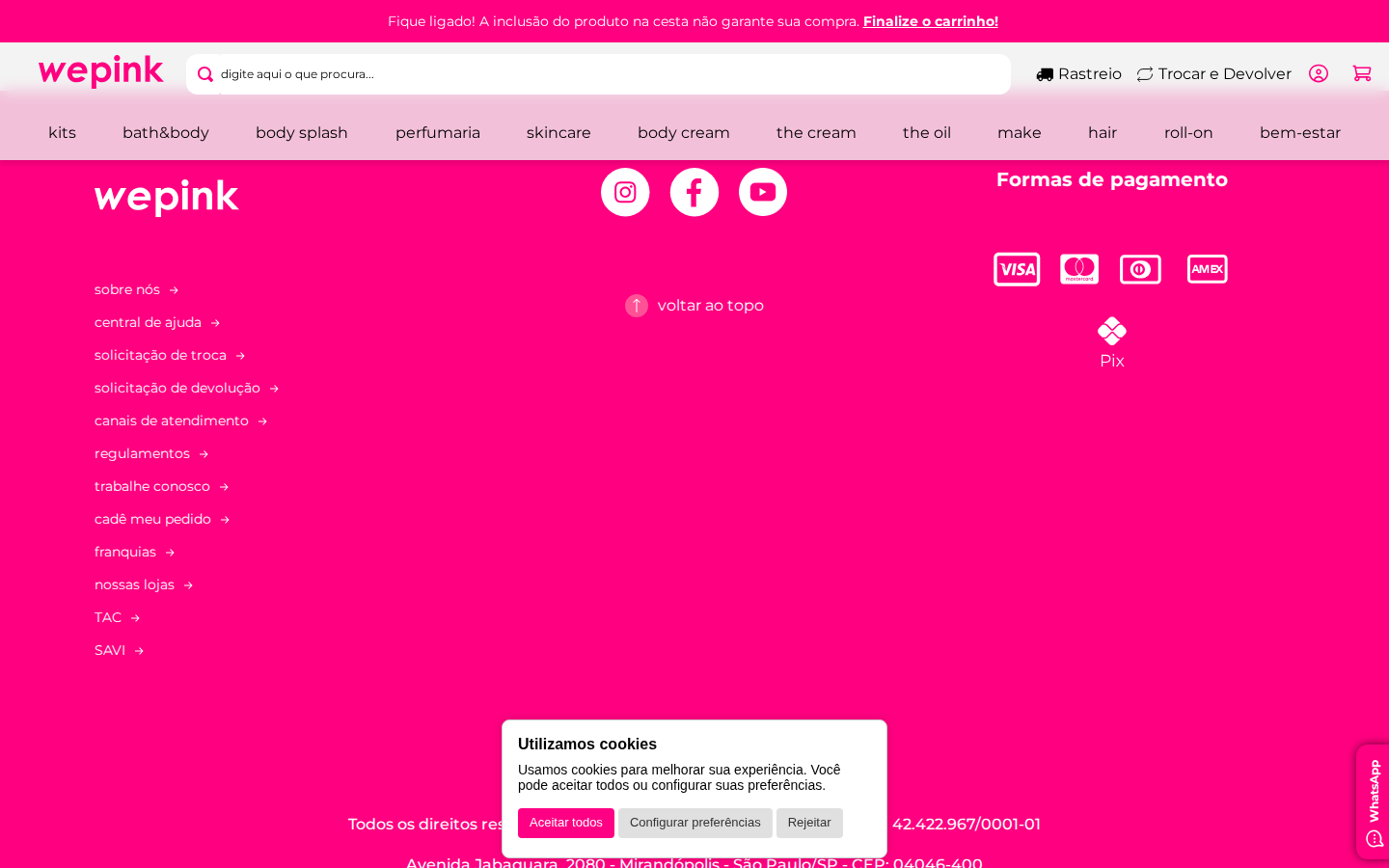Viewport: 1389px width, 868px height.
Task: Click the voltar ao topo arrow icon
Action: coord(637,306)
